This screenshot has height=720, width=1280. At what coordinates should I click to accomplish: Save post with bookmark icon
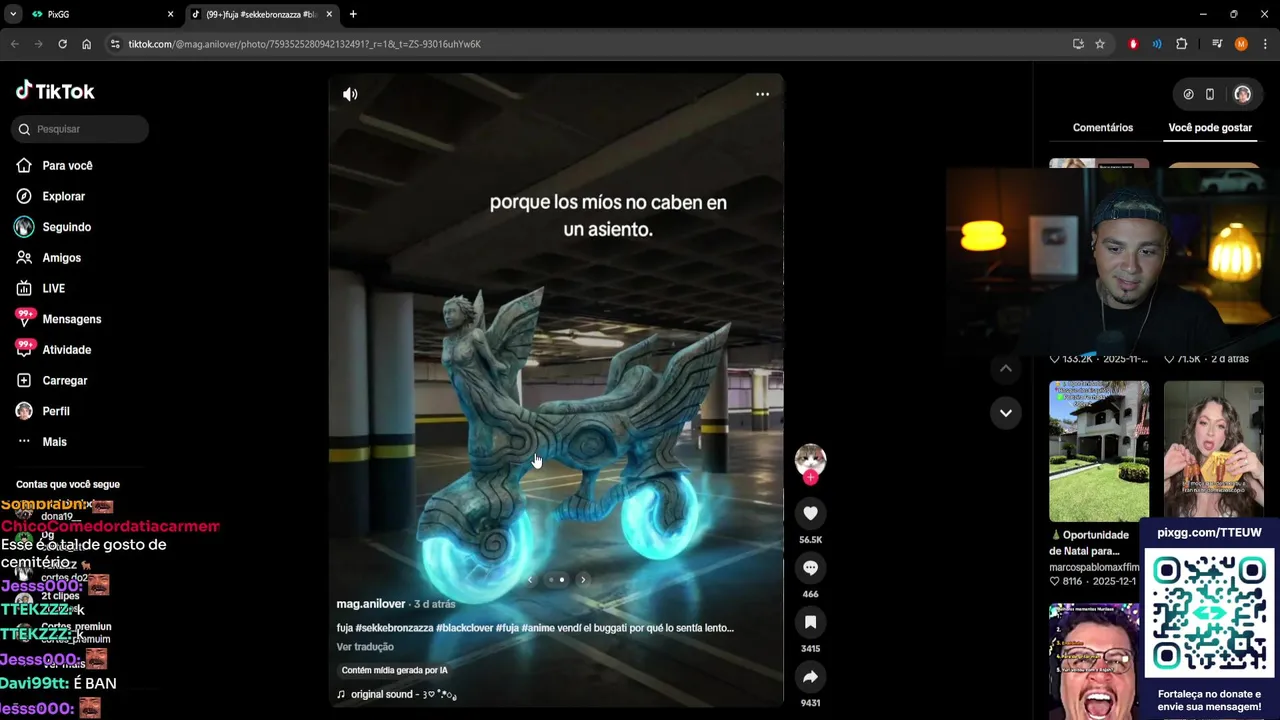point(810,622)
